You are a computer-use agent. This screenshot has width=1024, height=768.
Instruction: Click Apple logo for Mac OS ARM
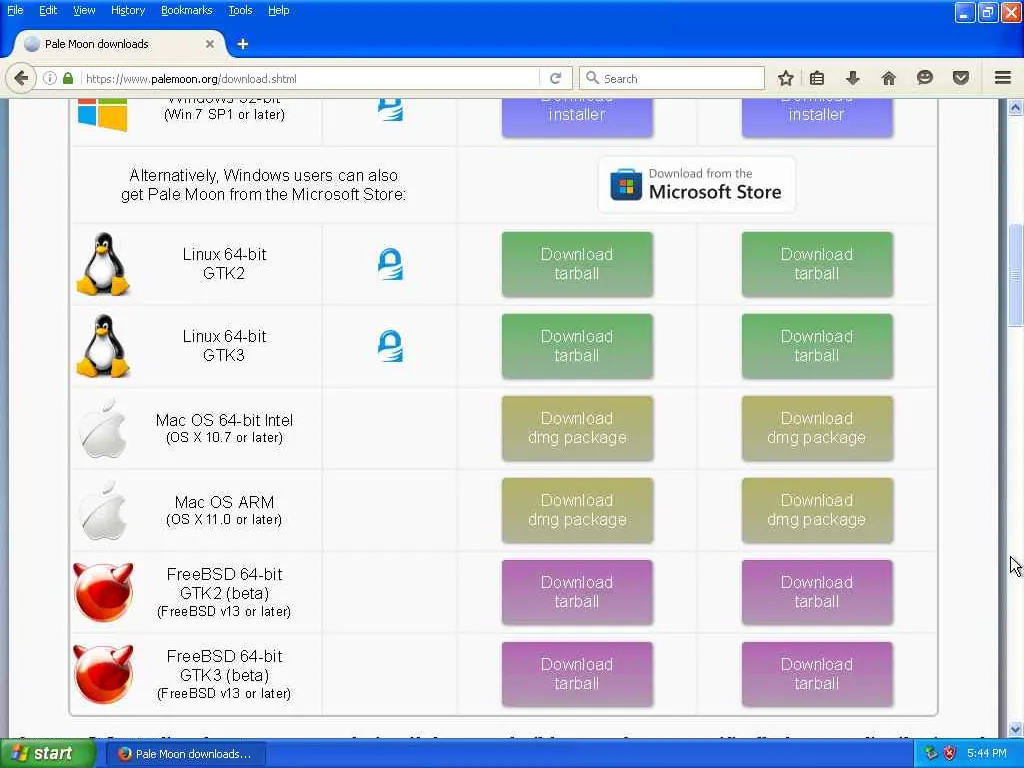tap(103, 511)
